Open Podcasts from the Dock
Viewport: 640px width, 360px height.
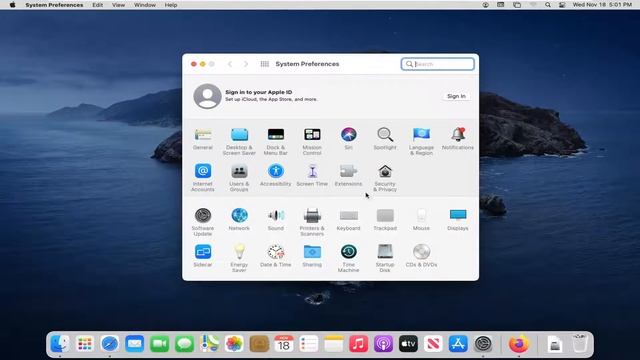click(x=383, y=344)
